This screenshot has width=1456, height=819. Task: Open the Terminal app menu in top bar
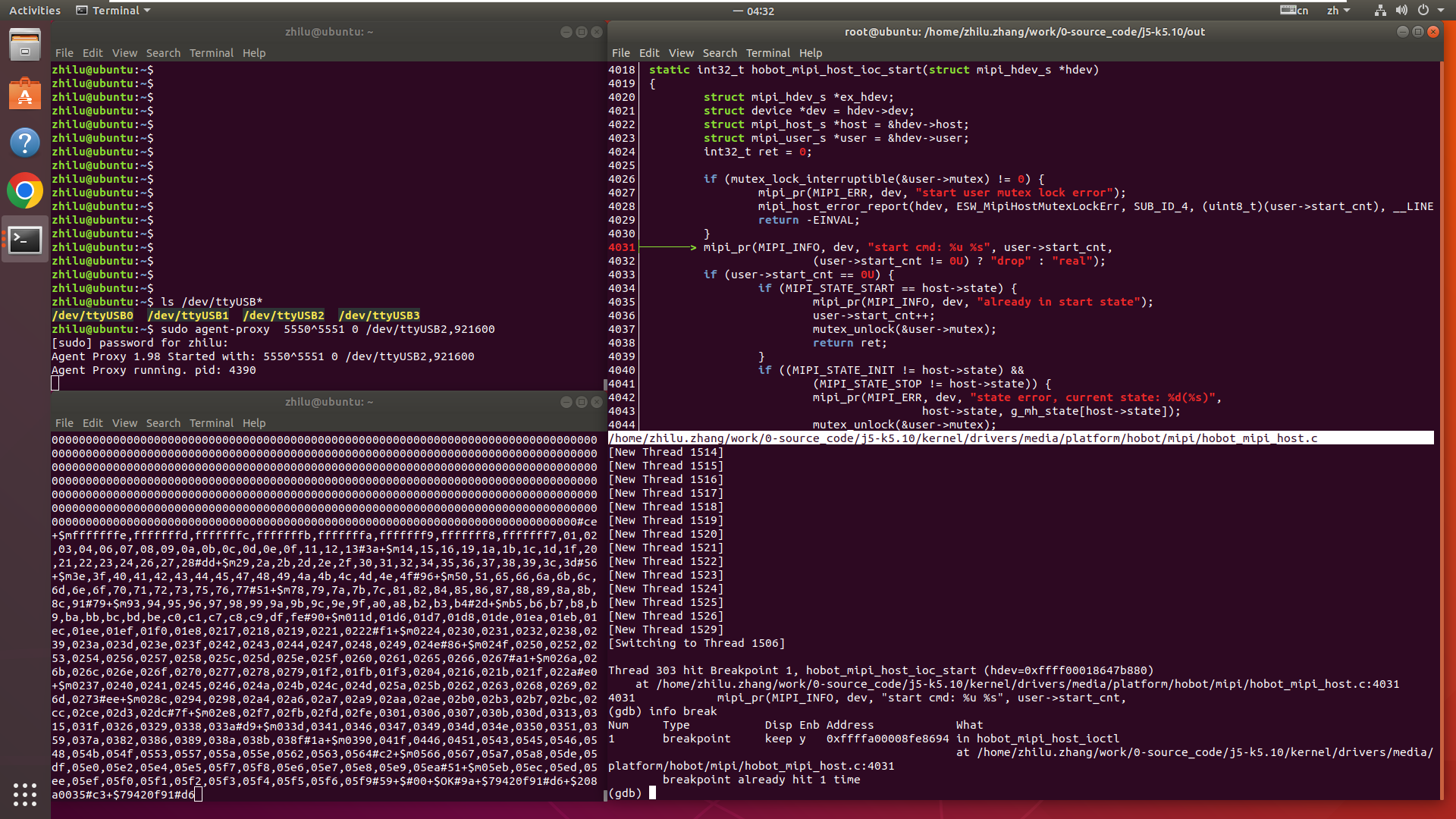click(x=114, y=11)
